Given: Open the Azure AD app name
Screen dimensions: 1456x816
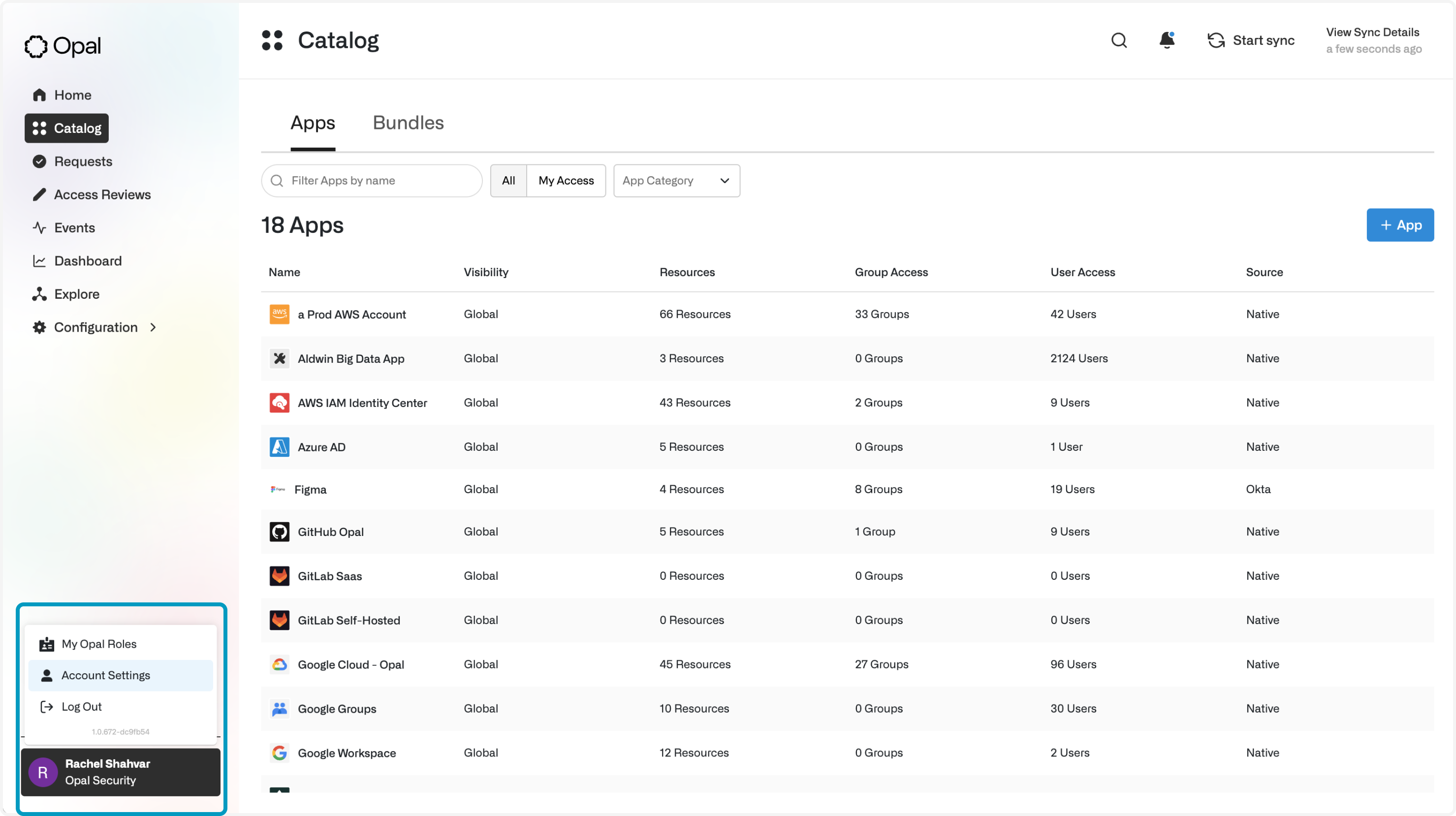Looking at the screenshot, I should 321,447.
